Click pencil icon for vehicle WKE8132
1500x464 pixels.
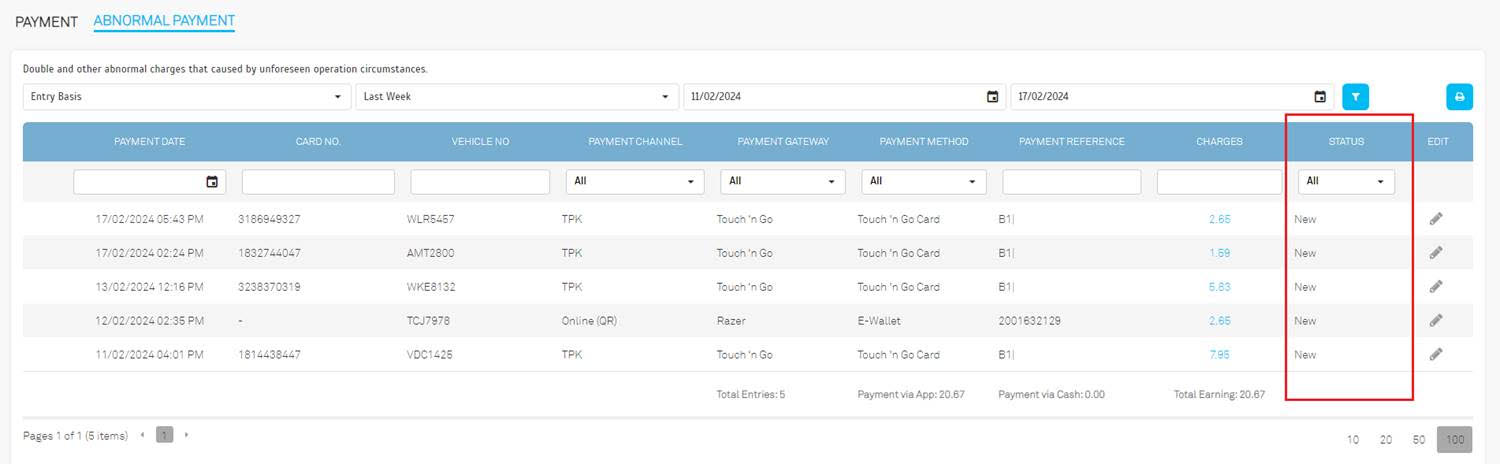tap(1436, 287)
